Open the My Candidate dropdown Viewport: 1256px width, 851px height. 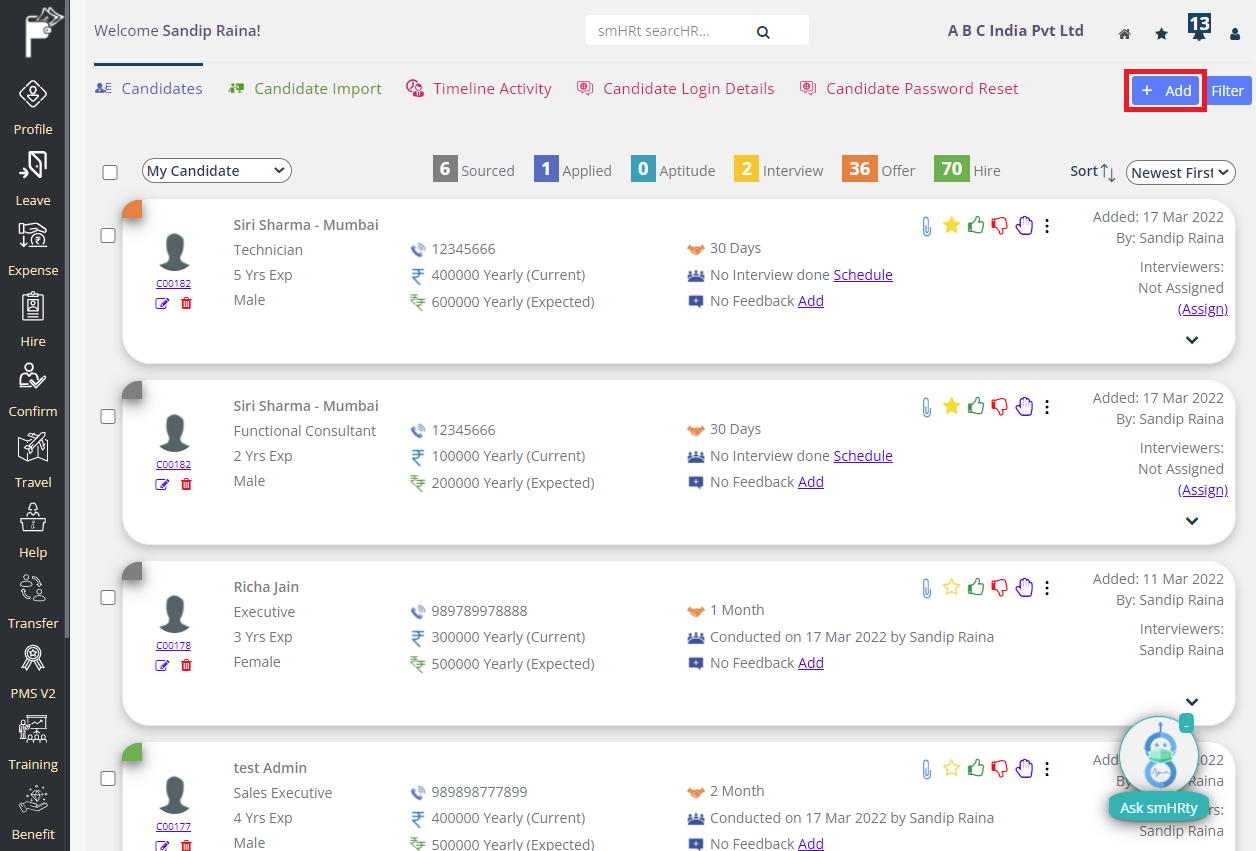[216, 170]
